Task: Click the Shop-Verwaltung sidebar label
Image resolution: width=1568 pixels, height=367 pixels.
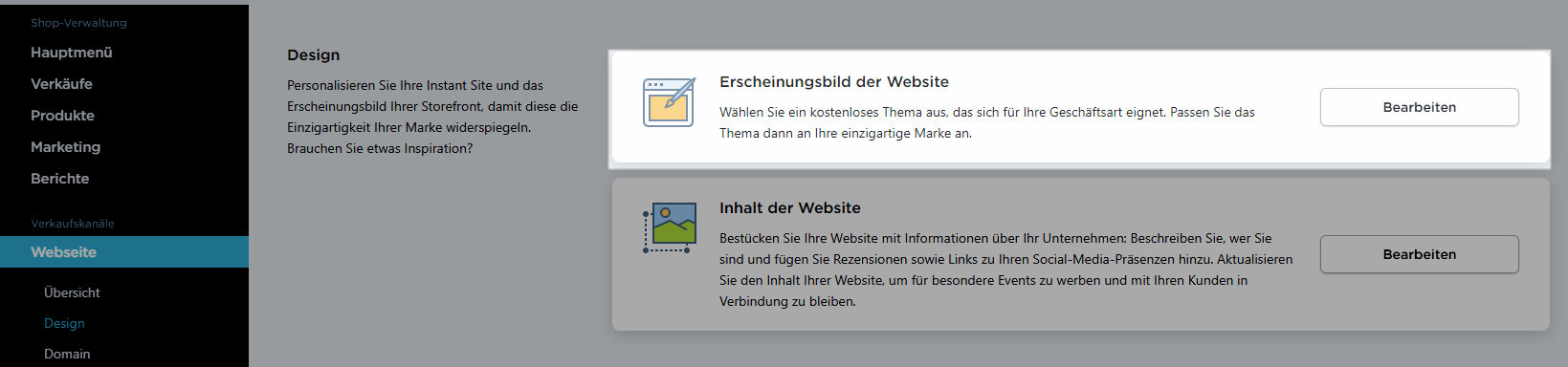Action: tap(78, 23)
